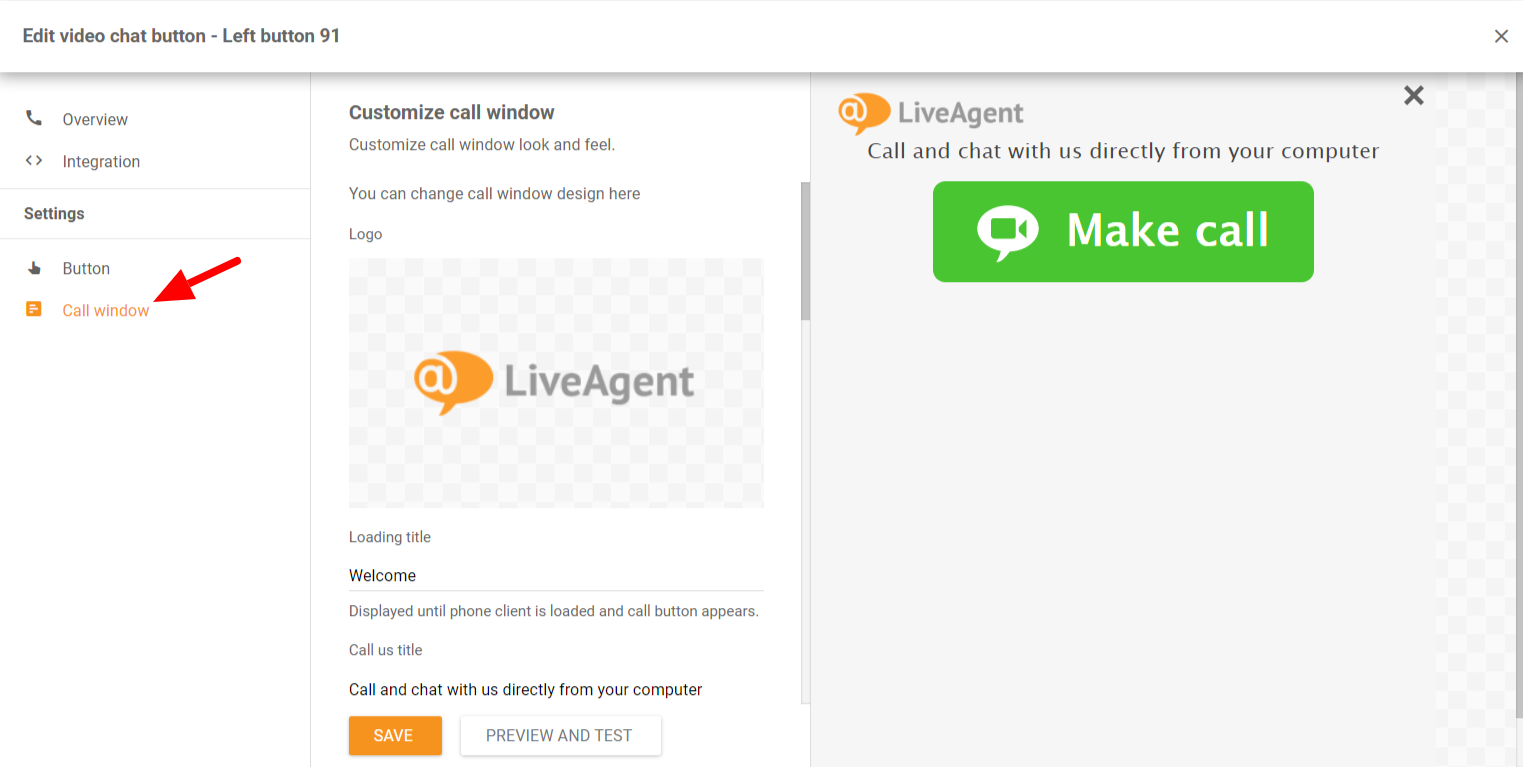This screenshot has height=767, width=1523.
Task: Click the green Make call button
Action: (x=1123, y=231)
